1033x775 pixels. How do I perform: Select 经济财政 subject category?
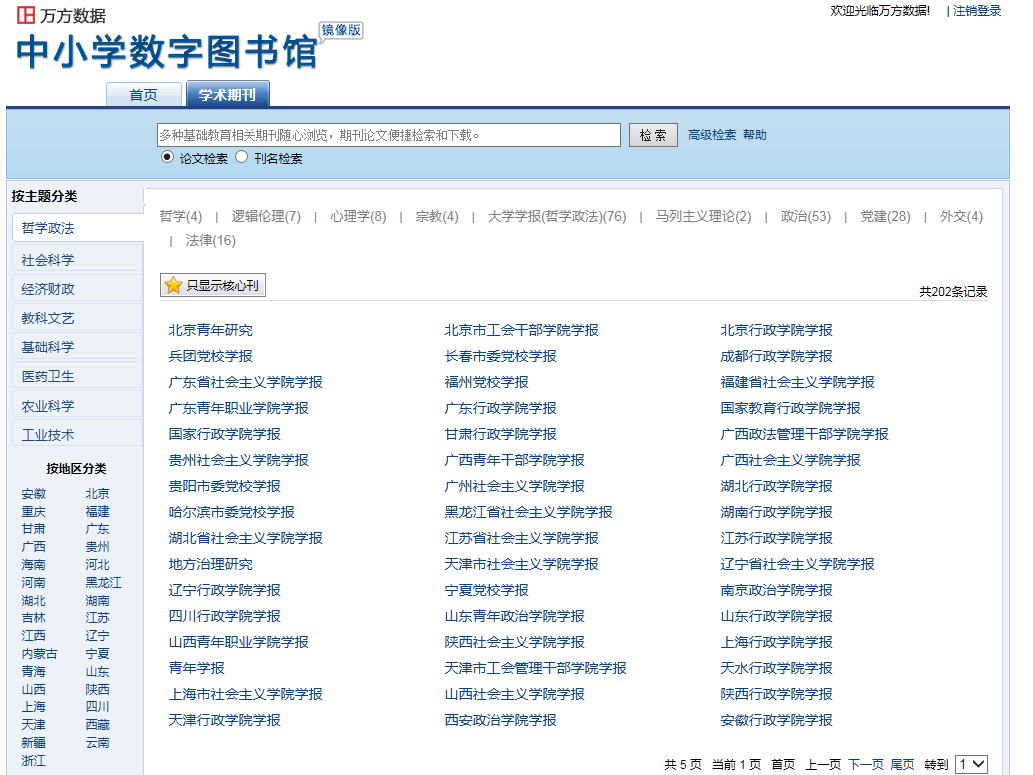[x=48, y=289]
